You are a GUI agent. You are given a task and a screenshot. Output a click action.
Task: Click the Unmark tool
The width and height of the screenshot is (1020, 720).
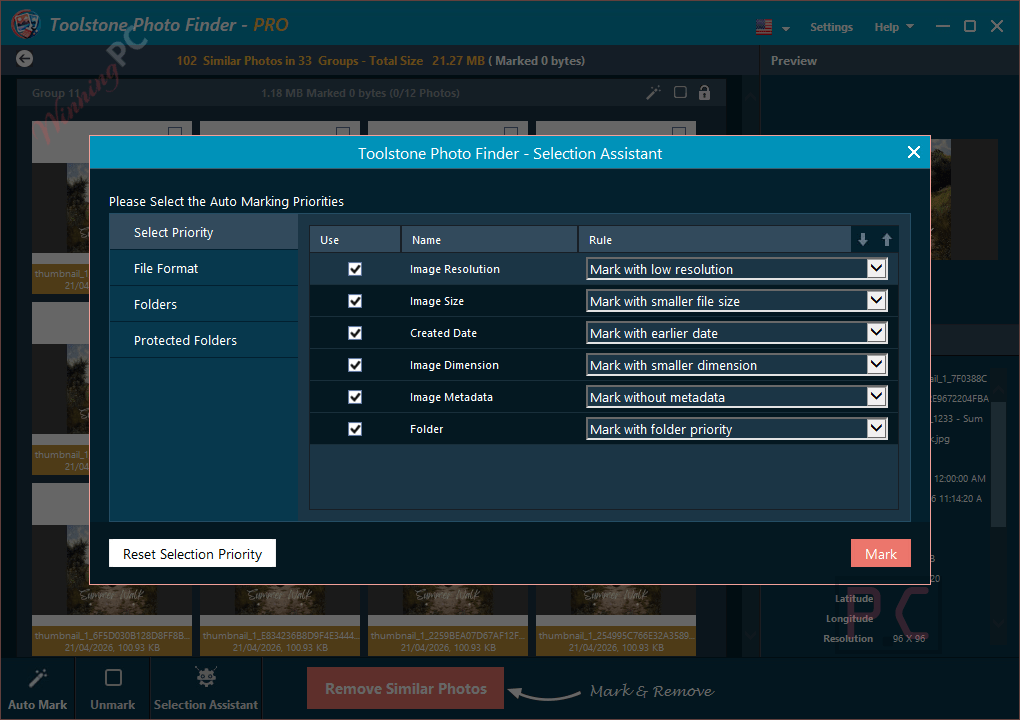(113, 688)
